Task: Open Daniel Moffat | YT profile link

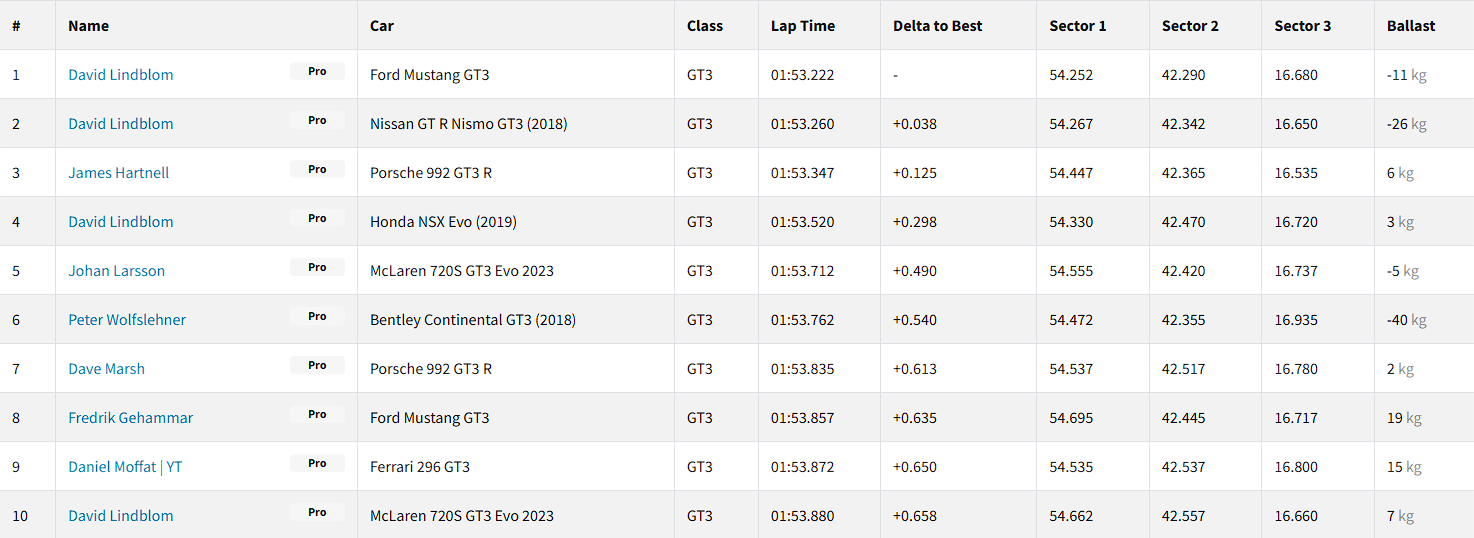Action: coord(125,467)
